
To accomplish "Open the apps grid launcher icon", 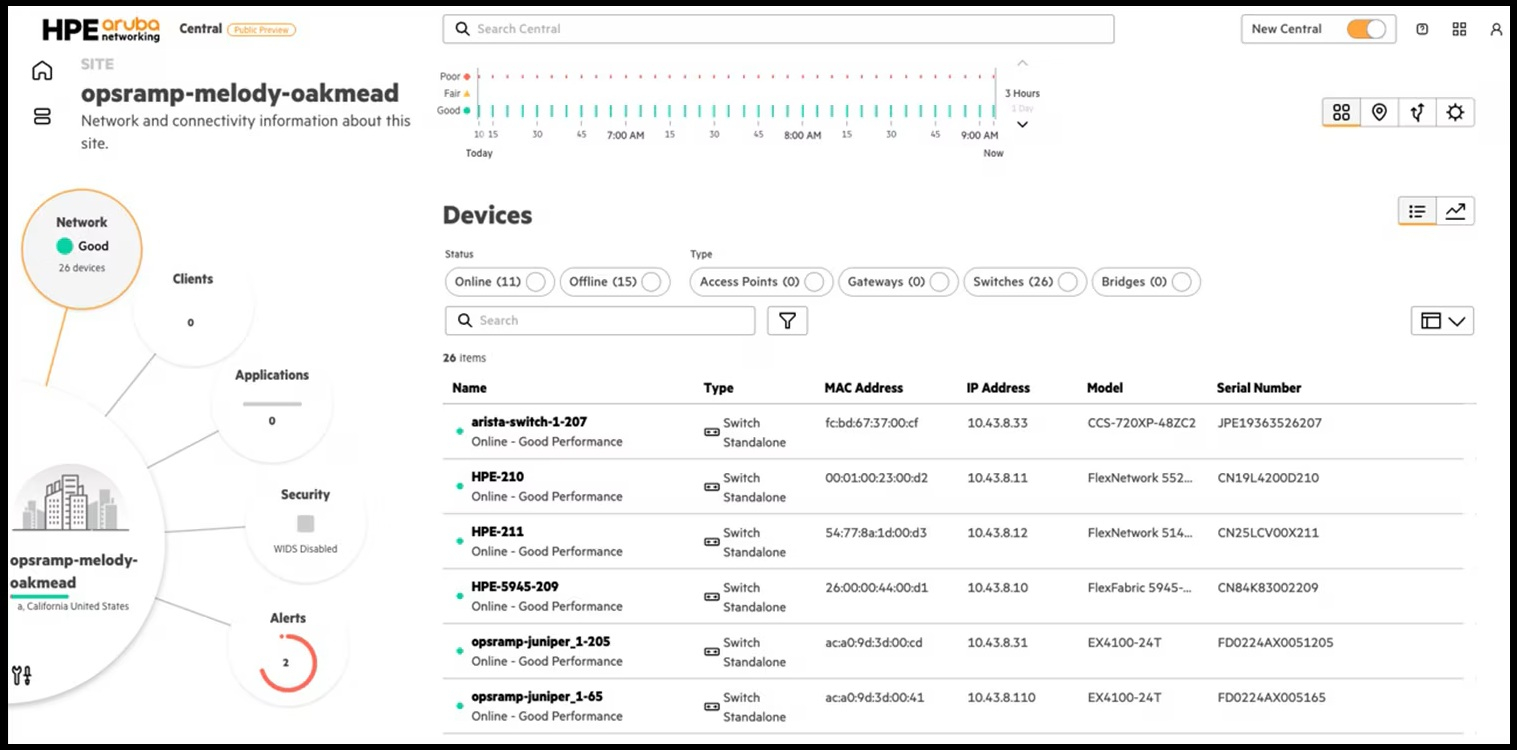I will [x=1460, y=29].
